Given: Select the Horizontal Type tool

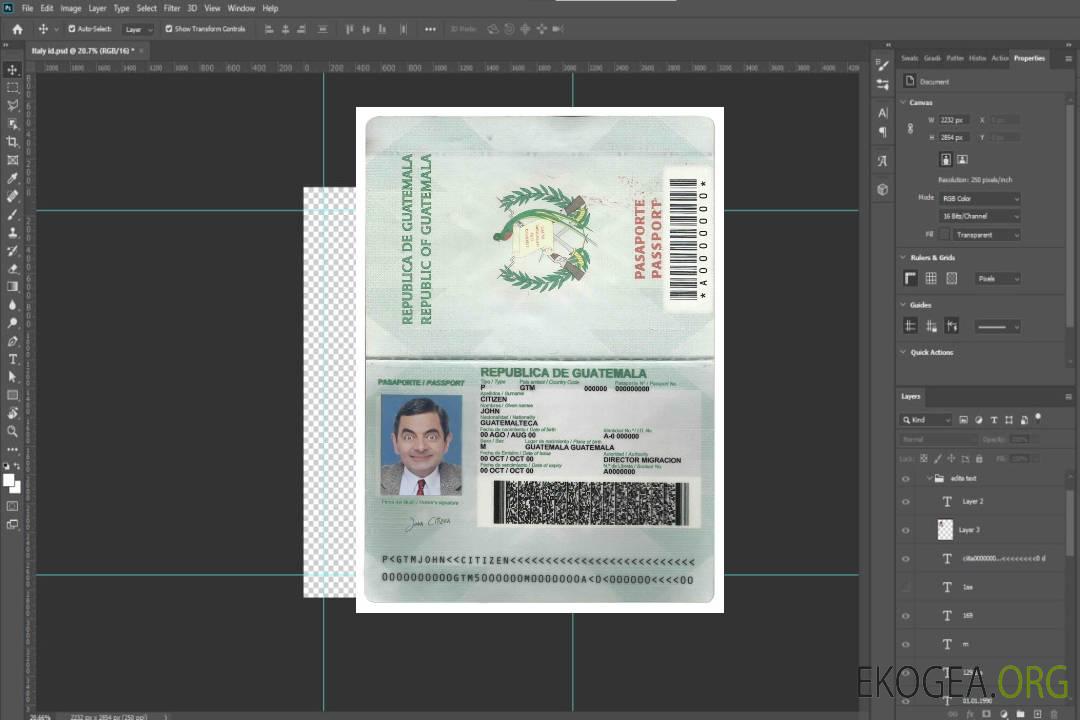Looking at the screenshot, I should [12, 359].
